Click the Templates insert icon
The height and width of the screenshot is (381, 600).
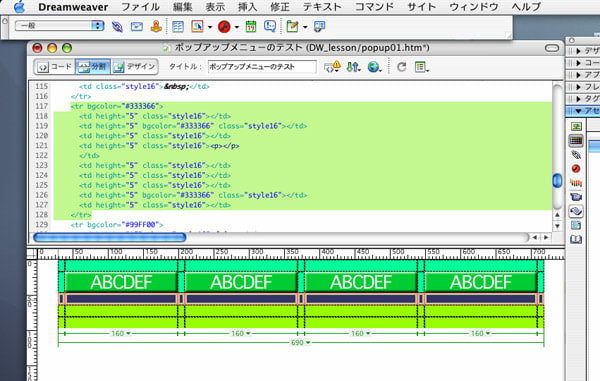click(x=292, y=26)
